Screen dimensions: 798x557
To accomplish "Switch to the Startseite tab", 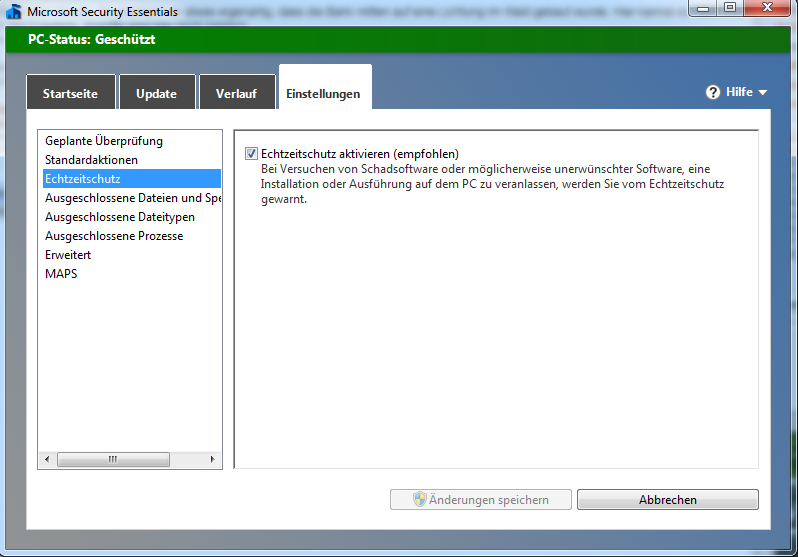I will [x=71, y=92].
